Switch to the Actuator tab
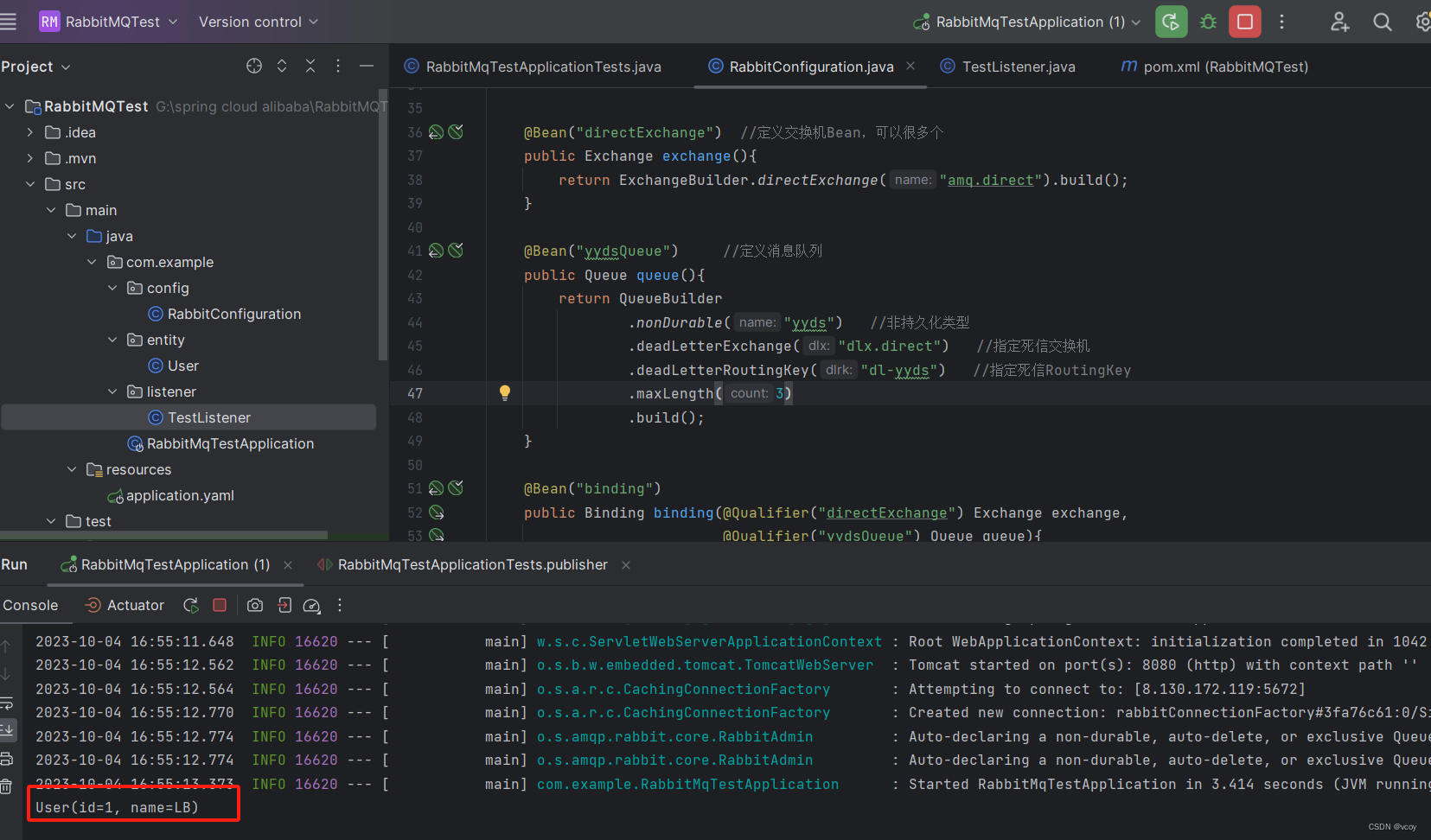Viewport: 1431px width, 840px height. click(125, 605)
